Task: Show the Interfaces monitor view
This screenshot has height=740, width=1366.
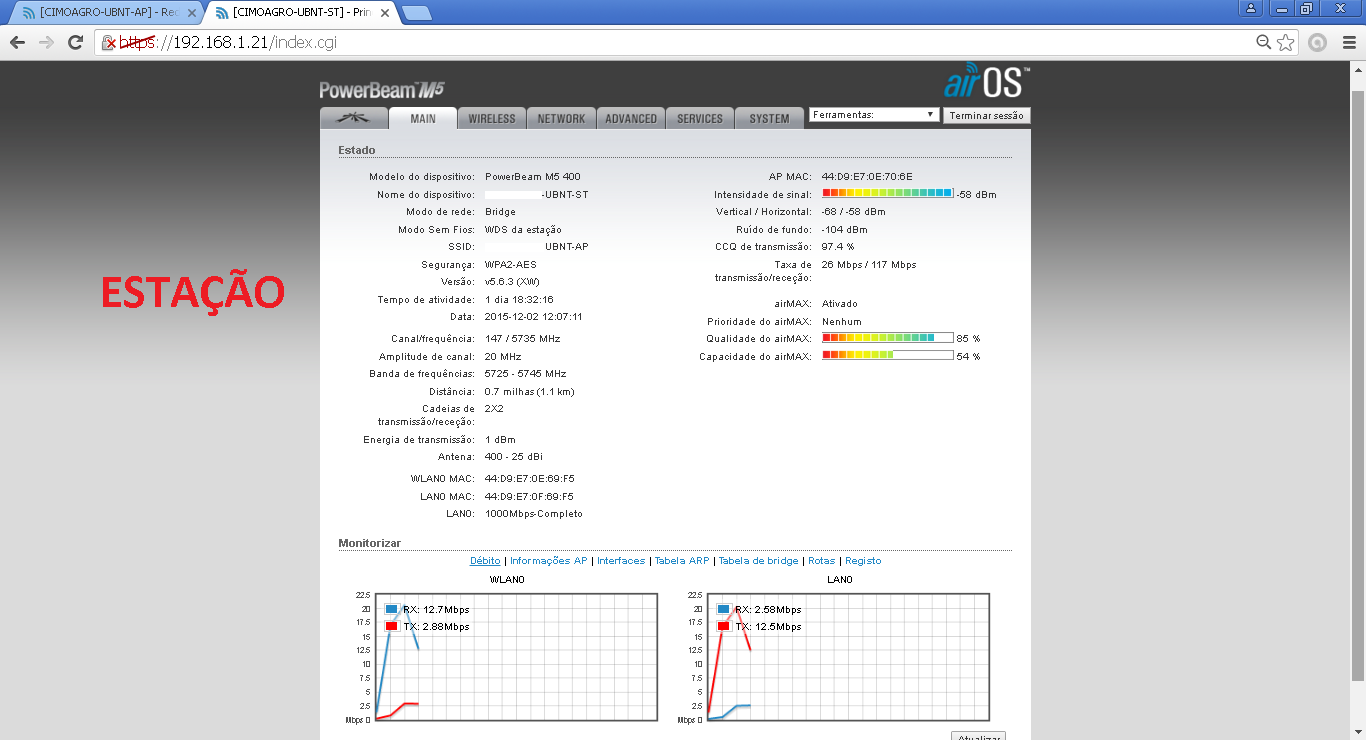Action: [621, 561]
